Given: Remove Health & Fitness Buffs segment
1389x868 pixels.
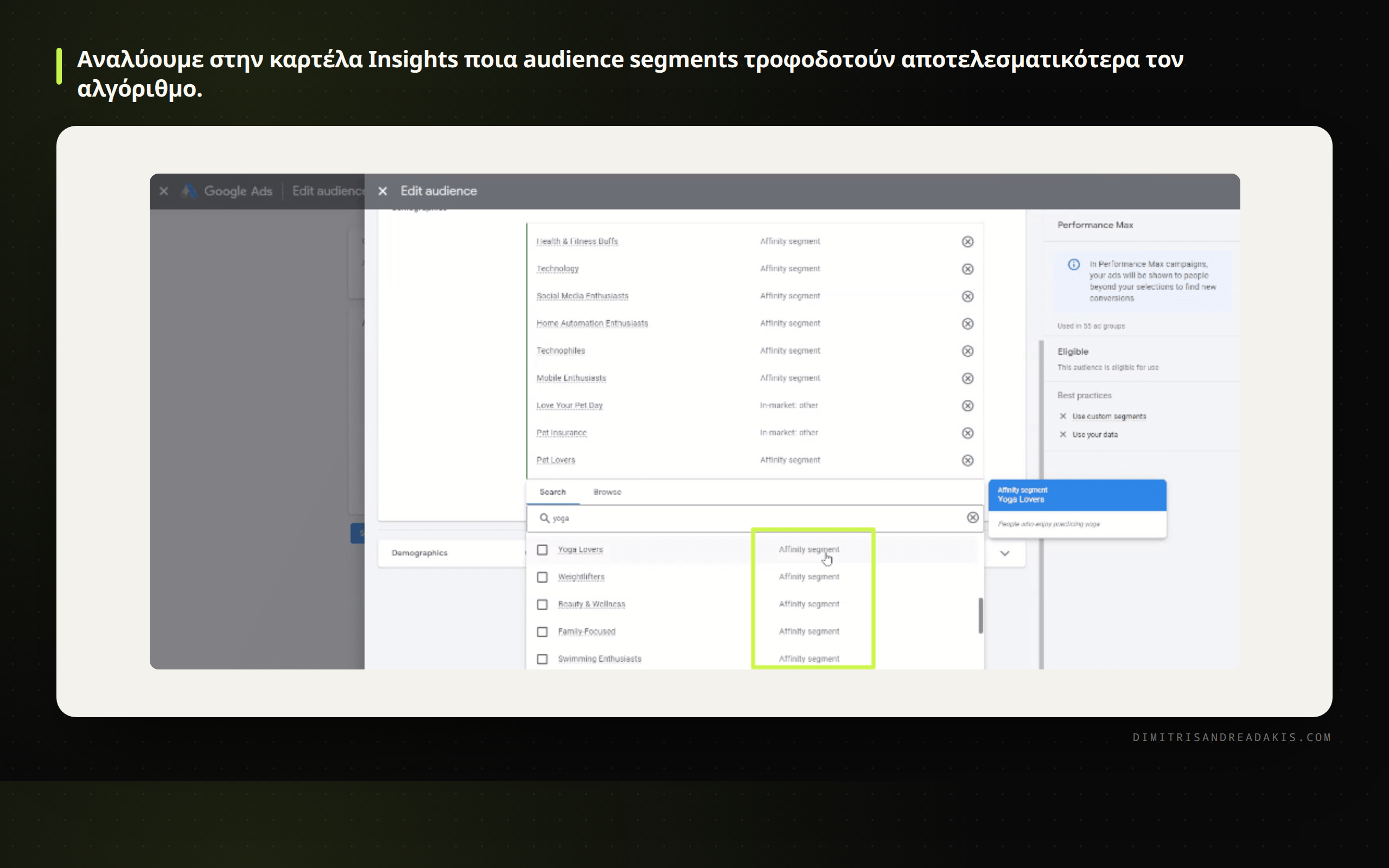Looking at the screenshot, I should [967, 242].
